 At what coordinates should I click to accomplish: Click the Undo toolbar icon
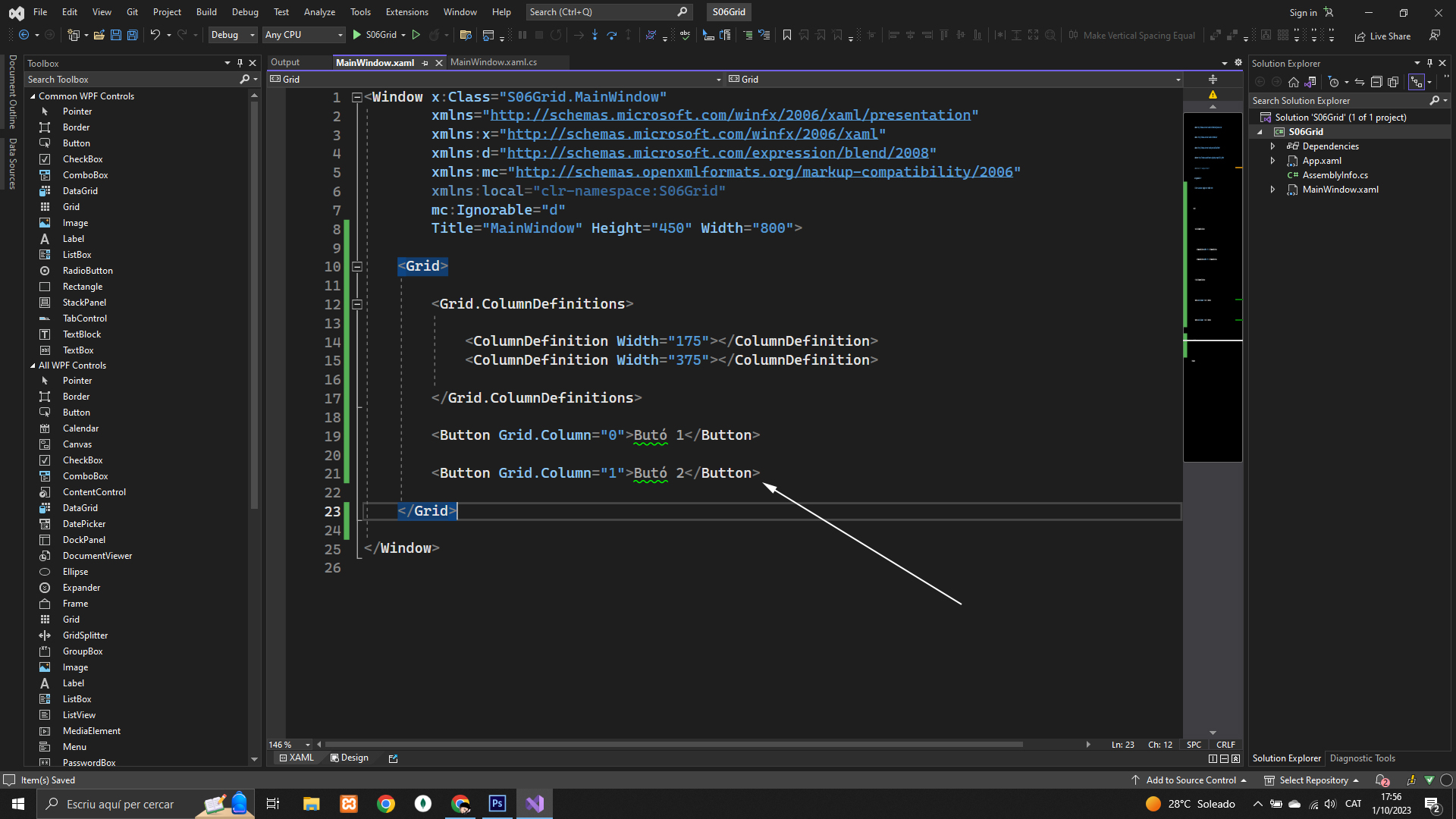point(155,35)
